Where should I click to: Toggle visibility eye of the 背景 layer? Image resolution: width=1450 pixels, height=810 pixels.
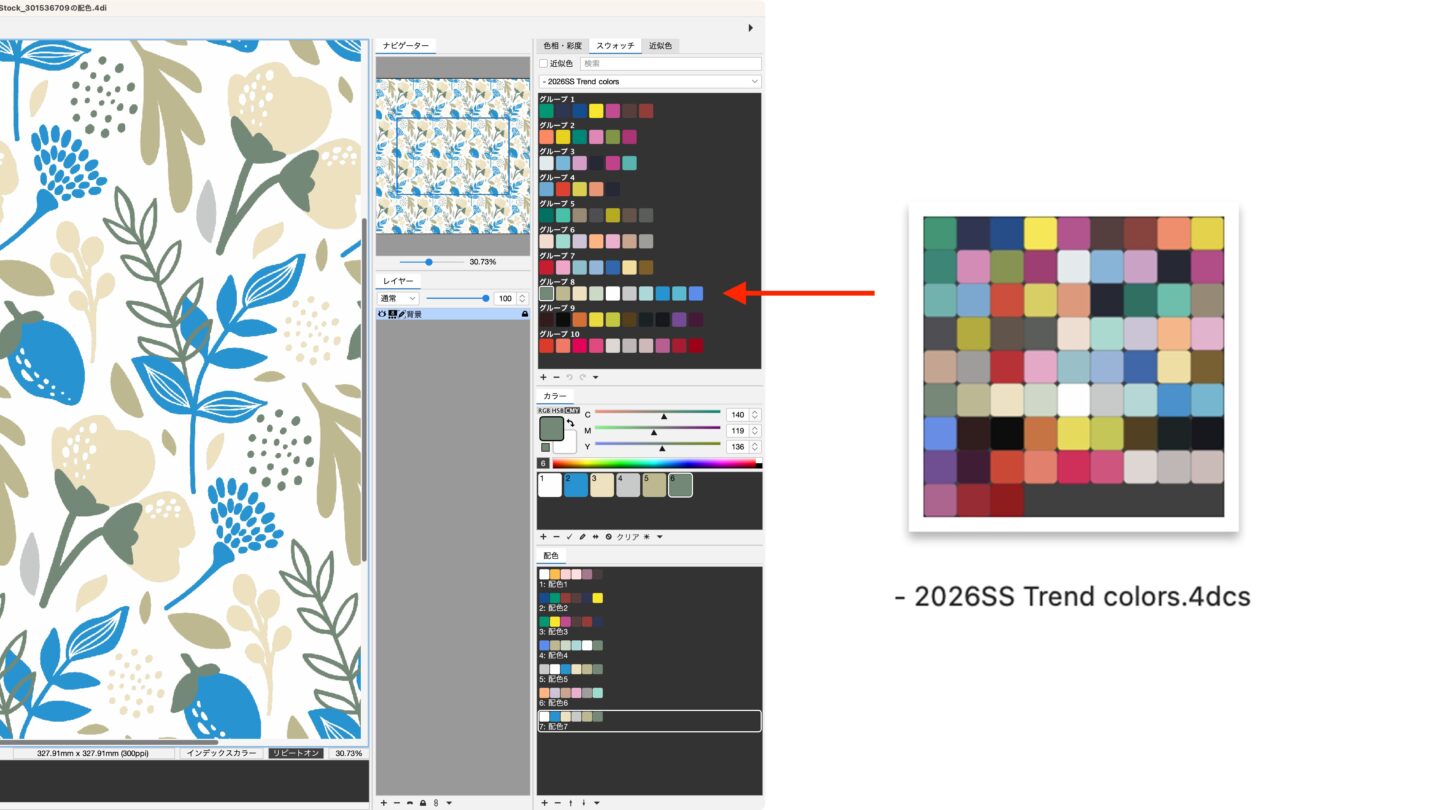382,314
